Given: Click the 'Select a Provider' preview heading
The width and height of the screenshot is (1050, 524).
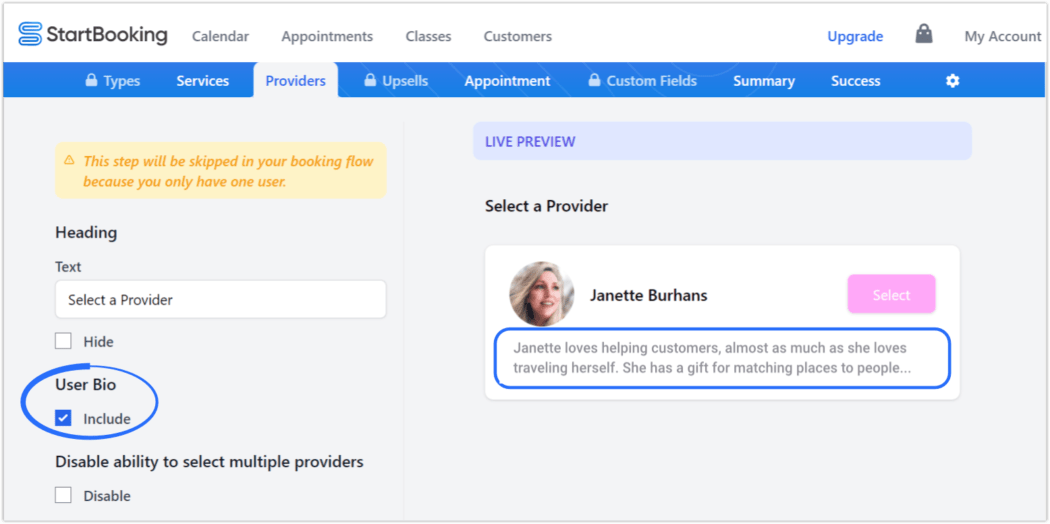Looking at the screenshot, I should pyautogui.click(x=546, y=206).
